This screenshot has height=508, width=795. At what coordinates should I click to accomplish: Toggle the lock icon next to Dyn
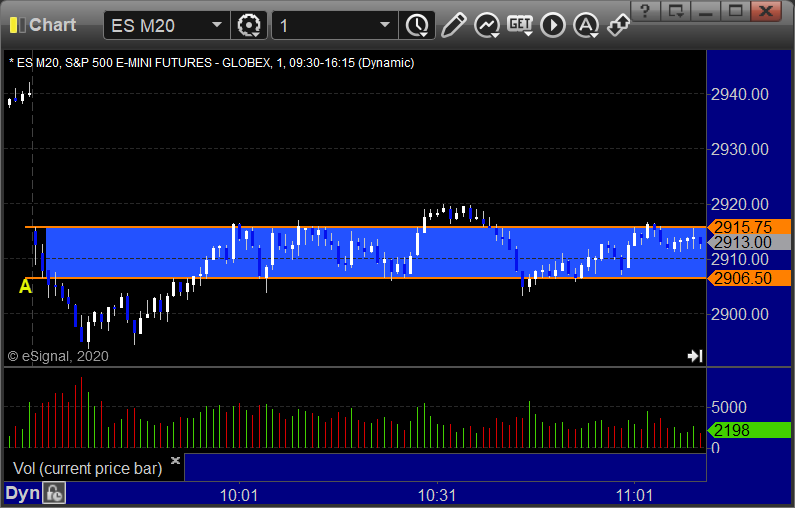(x=54, y=493)
